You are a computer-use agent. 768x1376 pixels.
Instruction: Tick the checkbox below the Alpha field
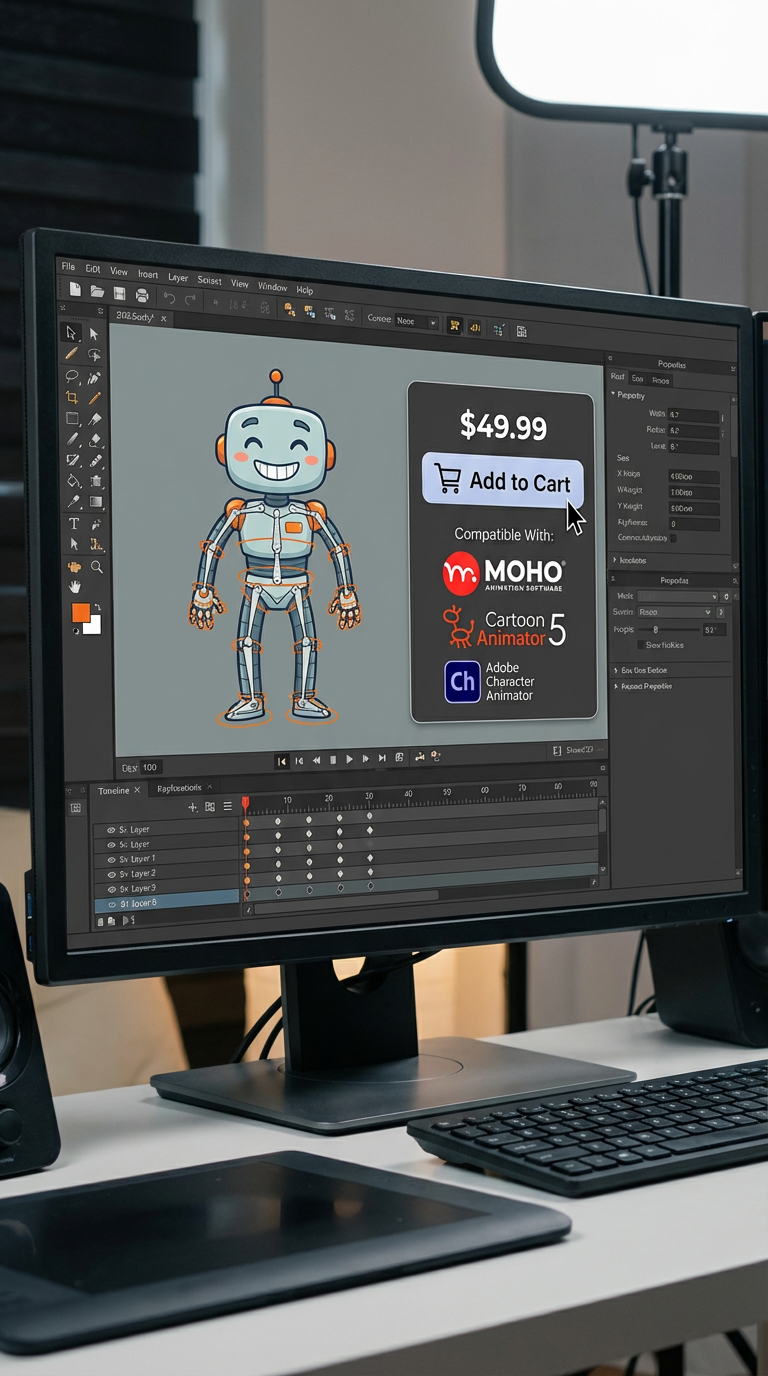pos(673,538)
